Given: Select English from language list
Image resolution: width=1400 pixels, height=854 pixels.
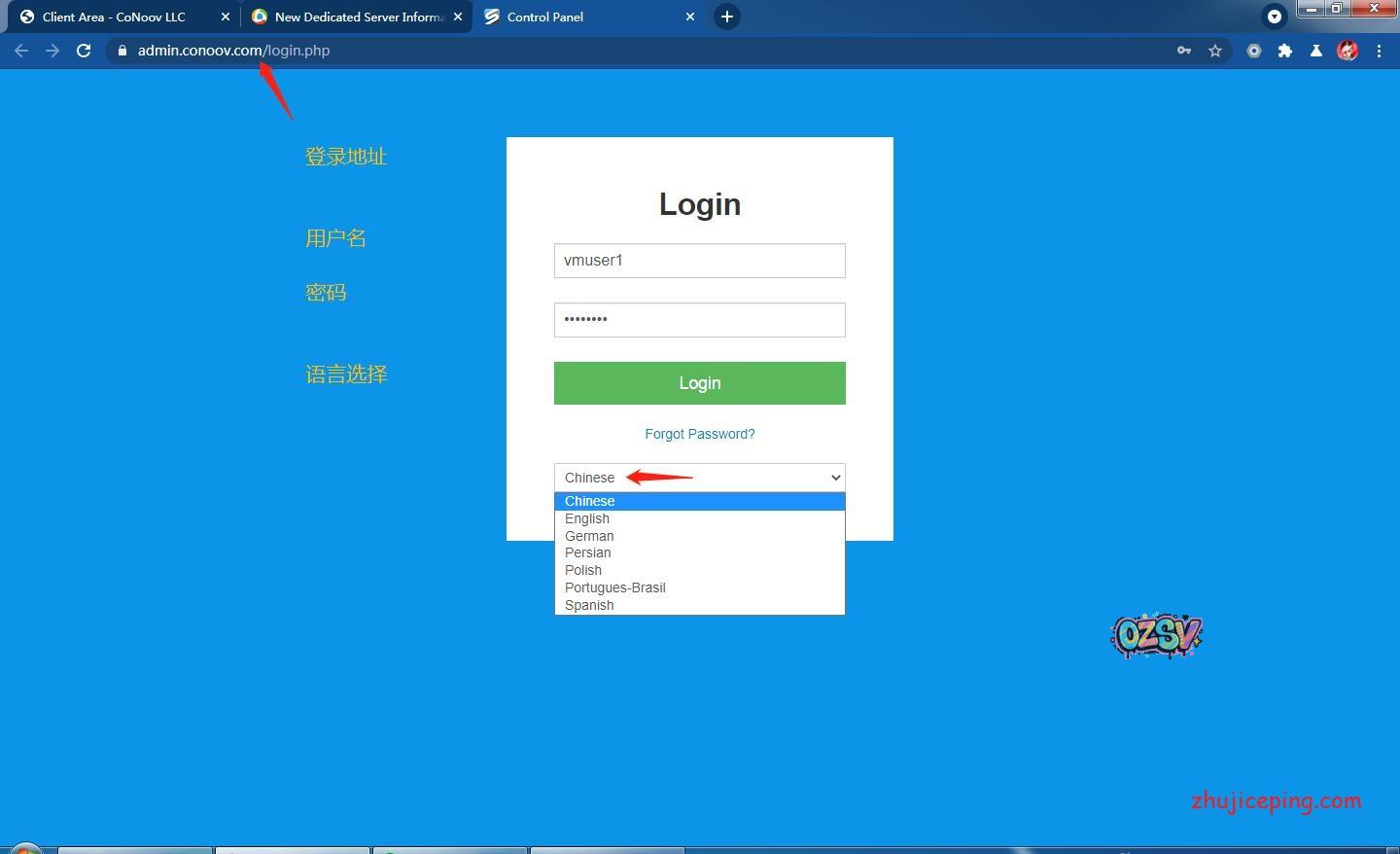Looking at the screenshot, I should pyautogui.click(x=587, y=518).
